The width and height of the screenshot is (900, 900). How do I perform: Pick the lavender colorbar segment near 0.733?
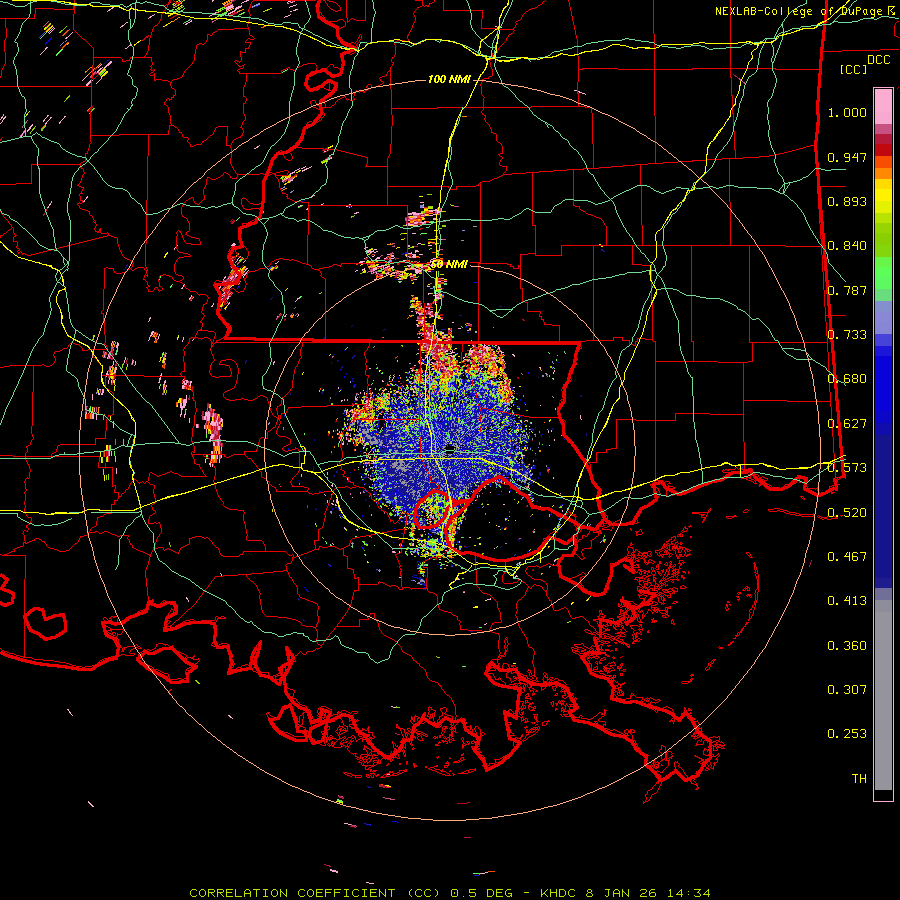pos(883,317)
